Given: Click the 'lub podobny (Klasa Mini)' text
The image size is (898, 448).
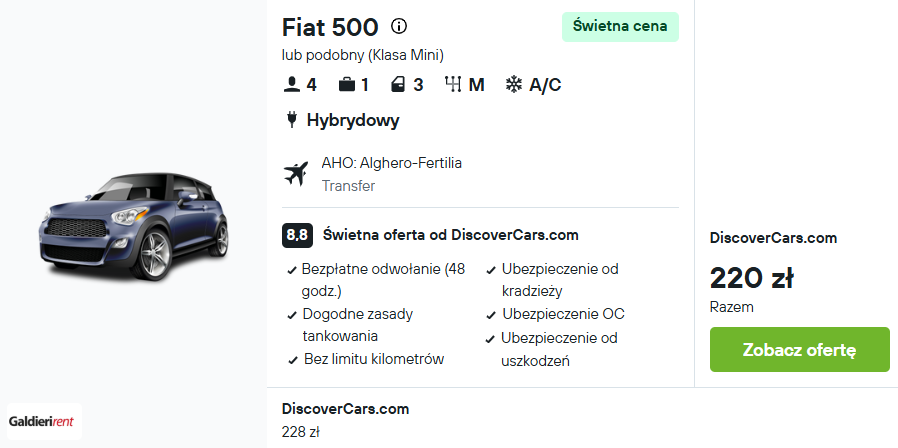Looking at the screenshot, I should pos(363,55).
